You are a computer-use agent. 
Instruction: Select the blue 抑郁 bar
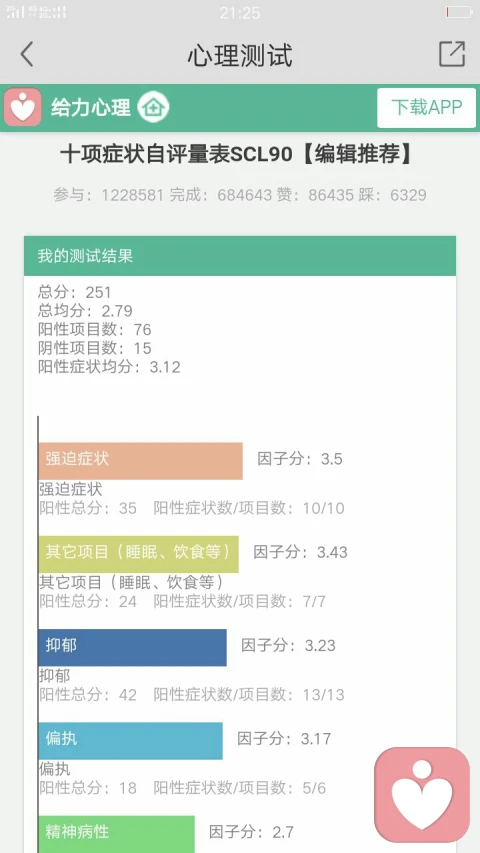click(132, 647)
